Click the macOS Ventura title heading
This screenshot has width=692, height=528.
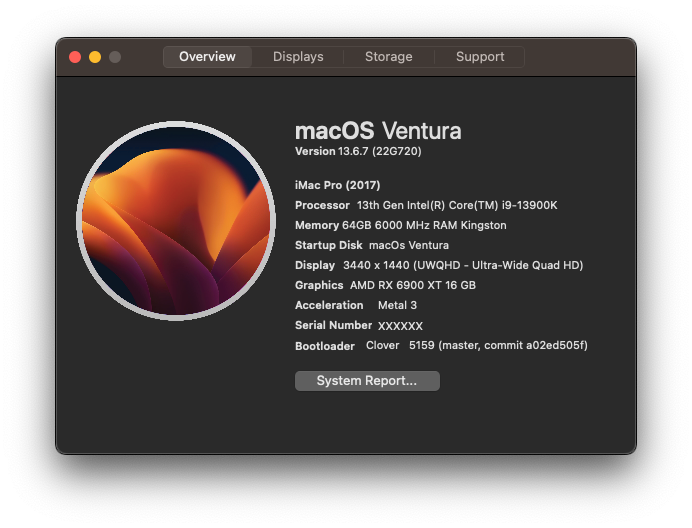(378, 131)
